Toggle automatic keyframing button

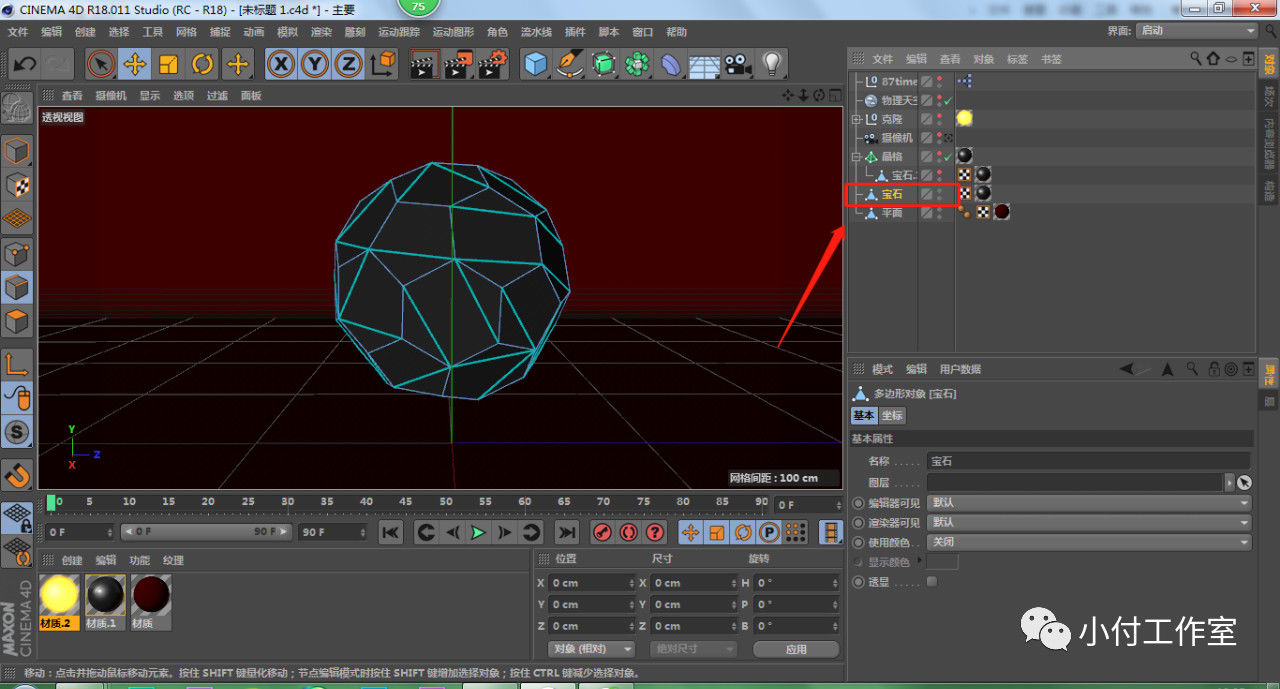[x=629, y=532]
